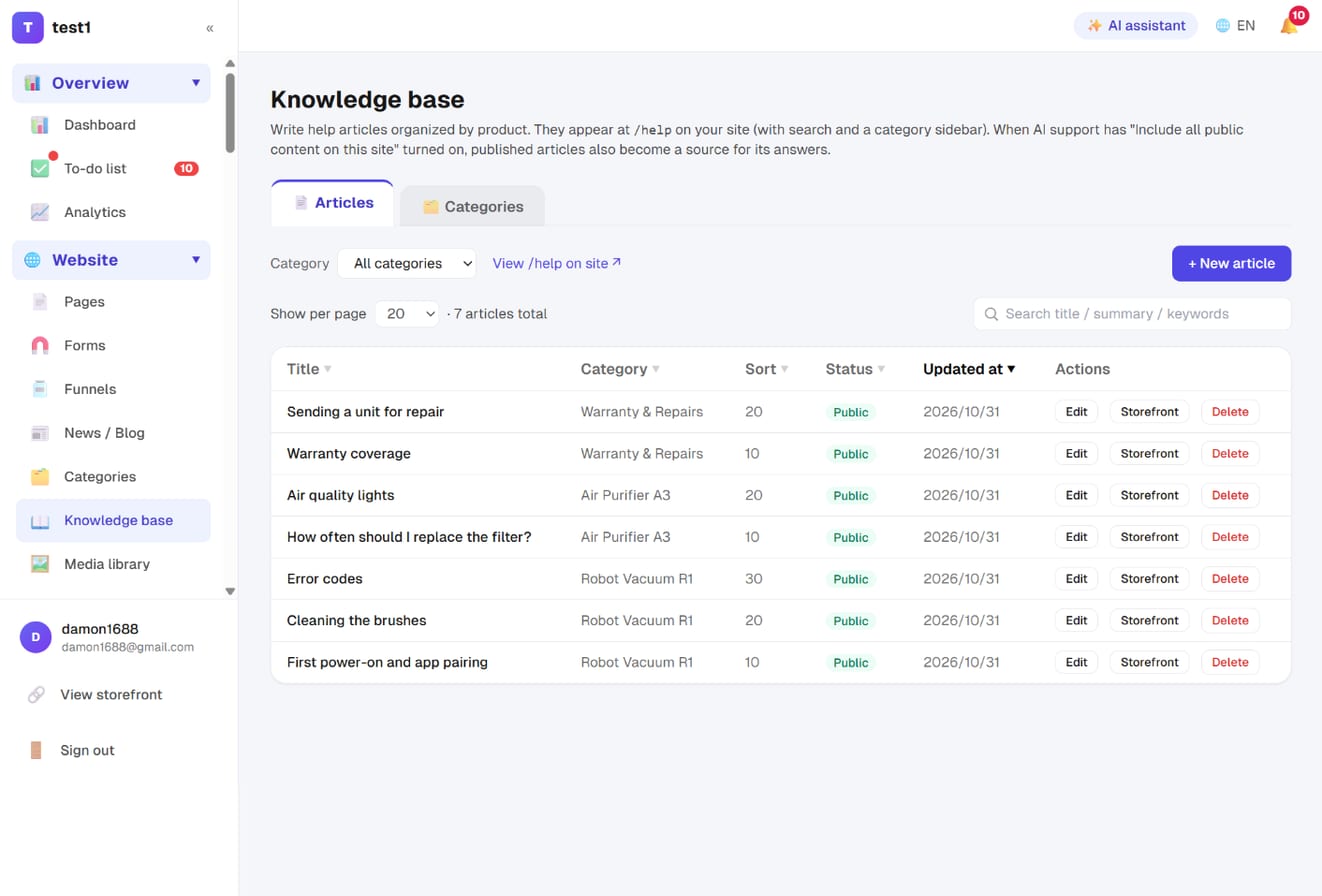Screen dimensions: 1322x896
Task: Sort table by Category column
Action: 620,369
